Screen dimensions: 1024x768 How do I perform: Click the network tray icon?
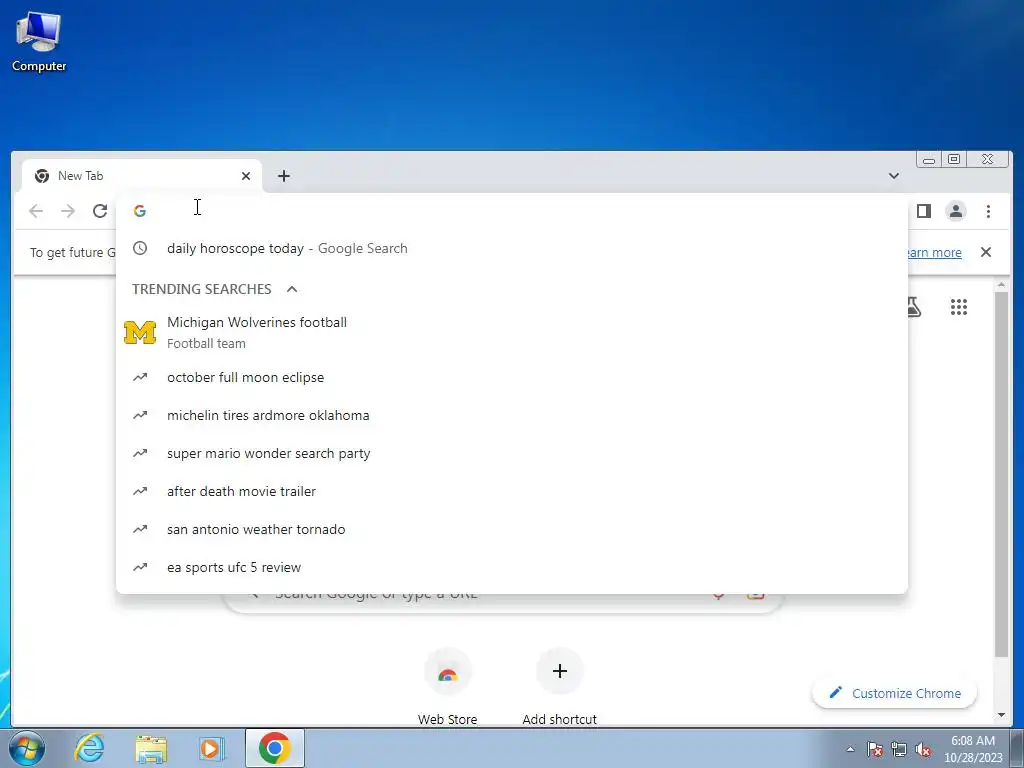tap(899, 750)
